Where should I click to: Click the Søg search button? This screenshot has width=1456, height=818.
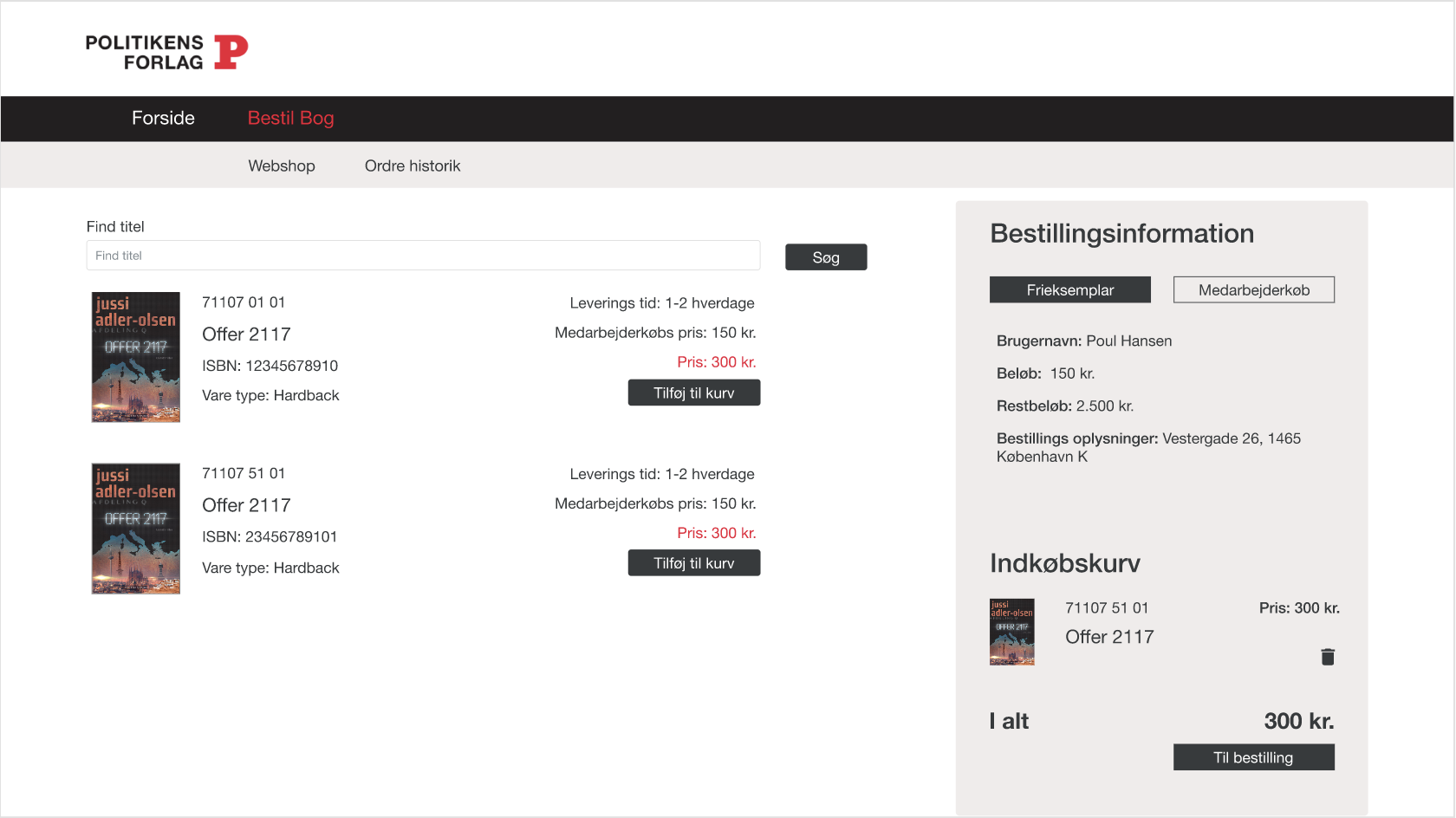tap(826, 257)
